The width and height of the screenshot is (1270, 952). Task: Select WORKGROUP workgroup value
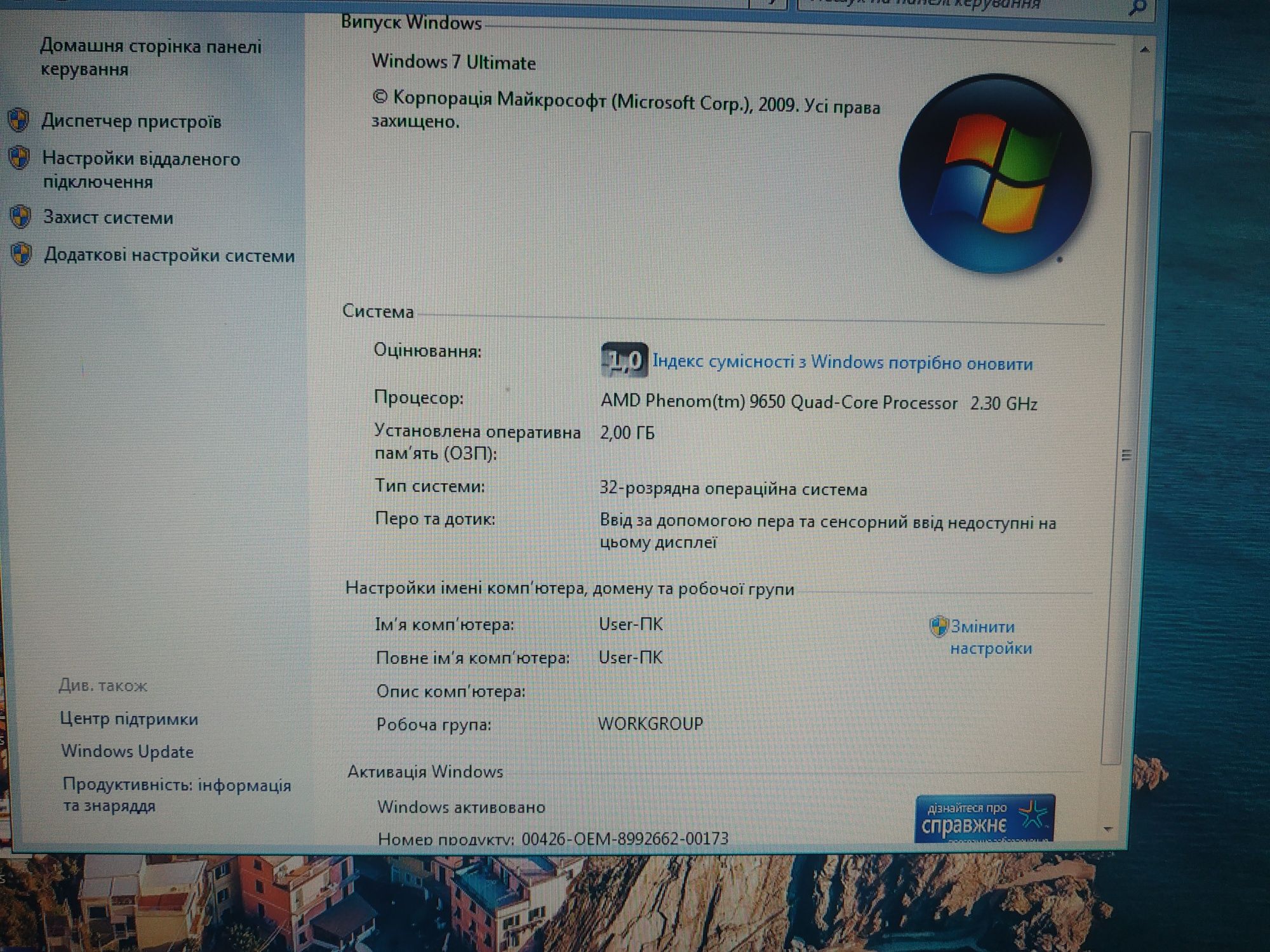click(x=651, y=724)
